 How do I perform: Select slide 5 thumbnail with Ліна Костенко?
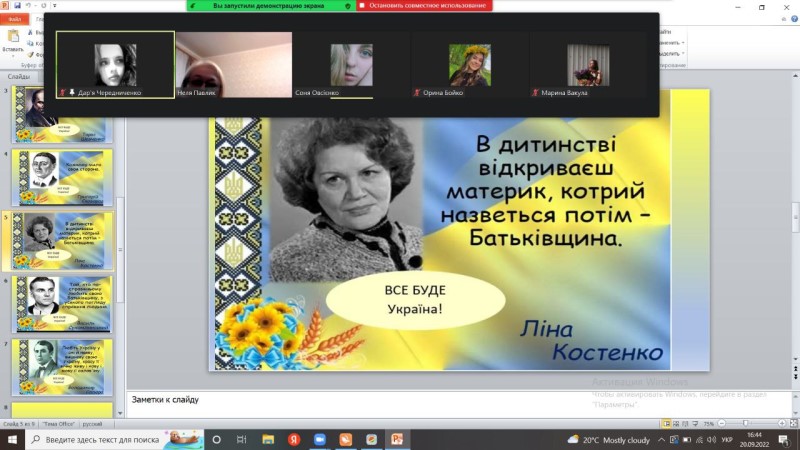tap(62, 241)
